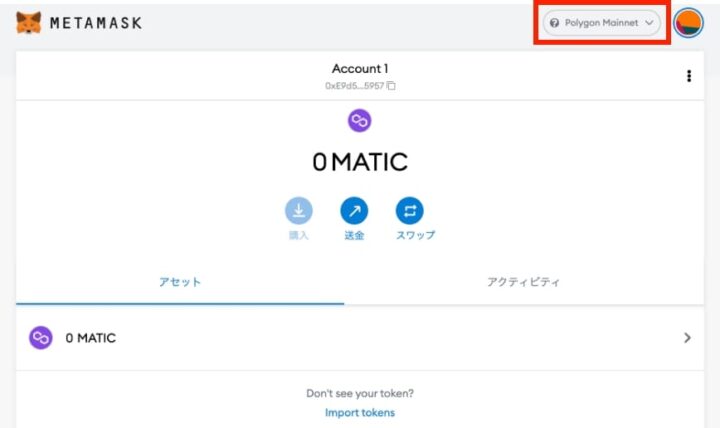The width and height of the screenshot is (720, 428).
Task: Open the 0 MATIC asset row
Action: tap(360, 338)
